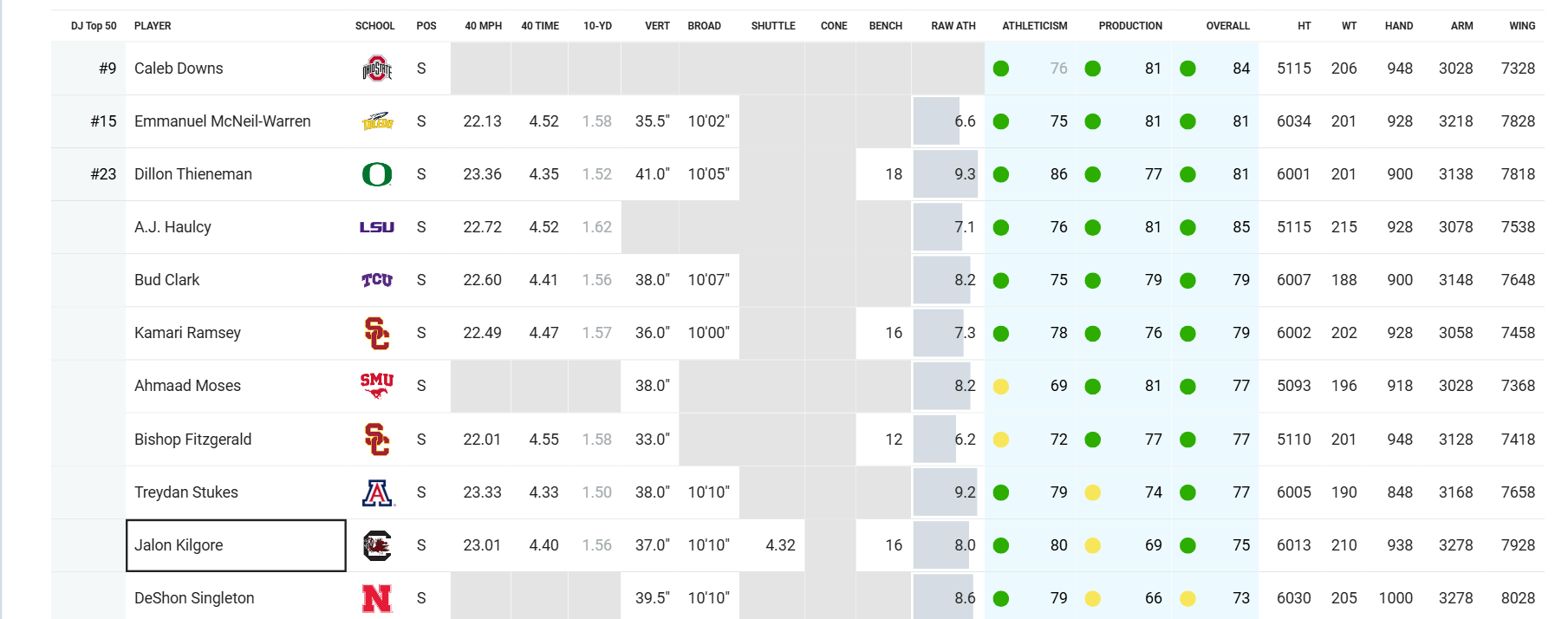Click the South Carolina Gamecocks logo
The width and height of the screenshot is (1568, 619).
(377, 545)
